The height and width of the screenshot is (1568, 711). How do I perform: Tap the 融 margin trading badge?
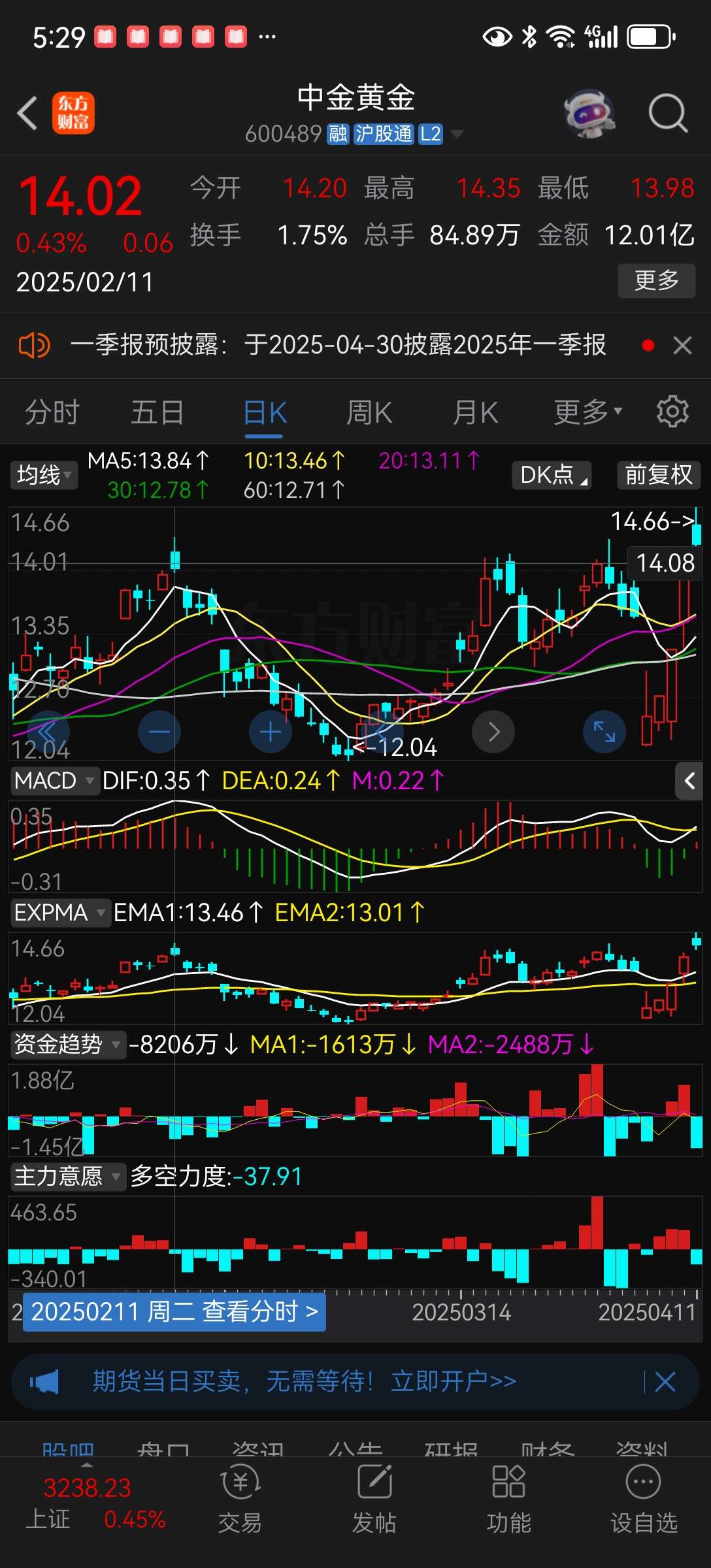tap(338, 134)
